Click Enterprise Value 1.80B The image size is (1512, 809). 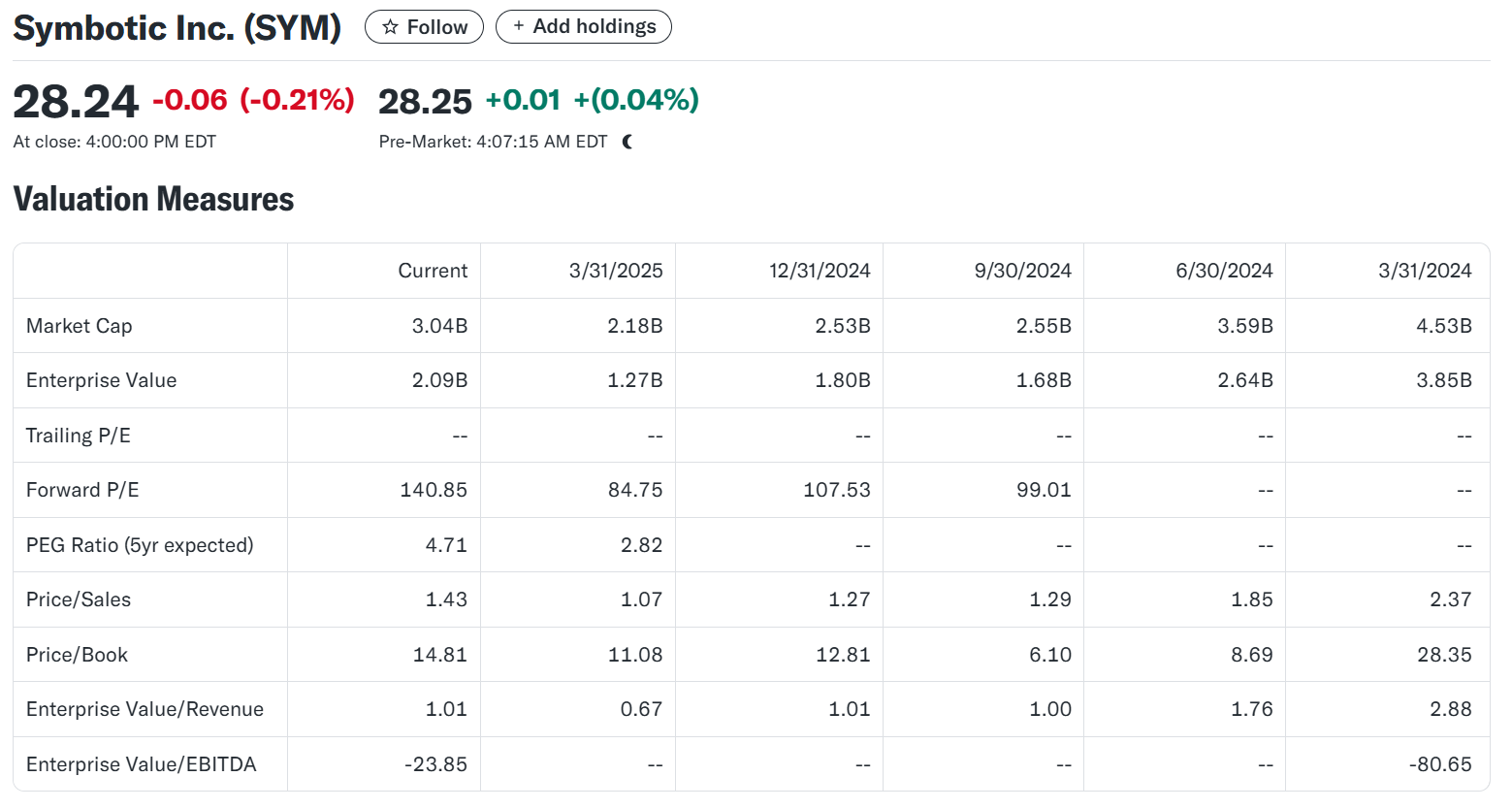[x=843, y=380]
